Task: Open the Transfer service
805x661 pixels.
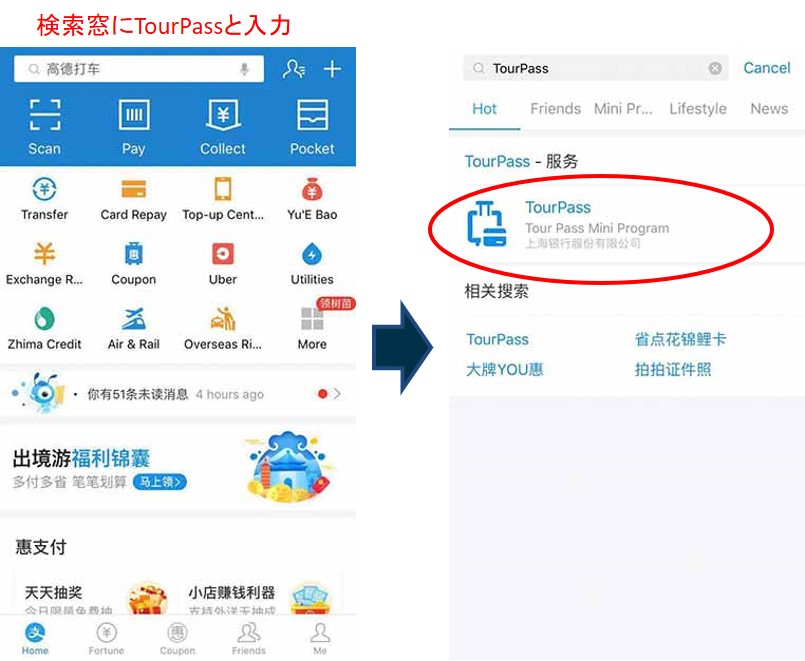Action: click(x=45, y=199)
